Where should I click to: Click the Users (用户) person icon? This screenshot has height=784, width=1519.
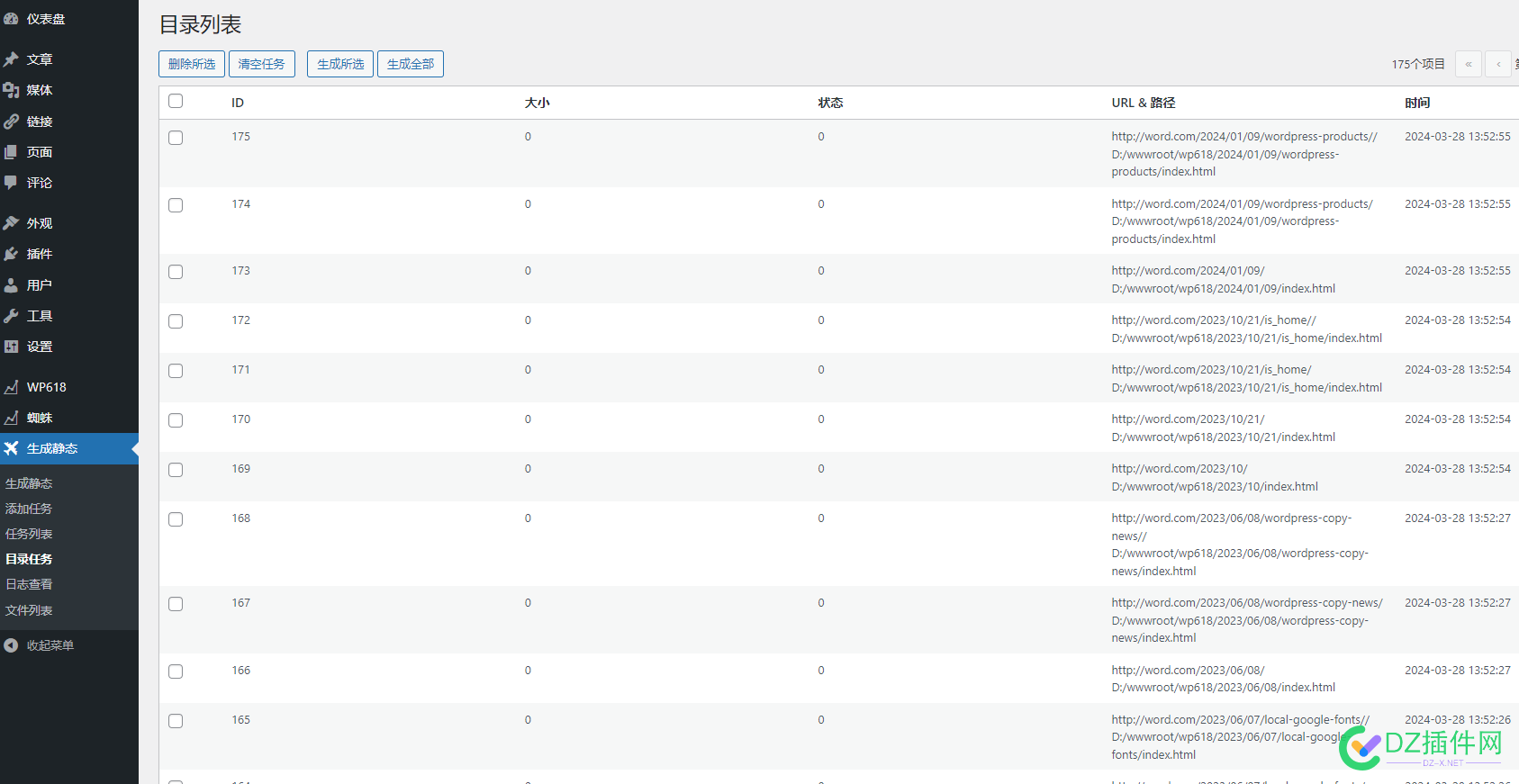[11, 285]
